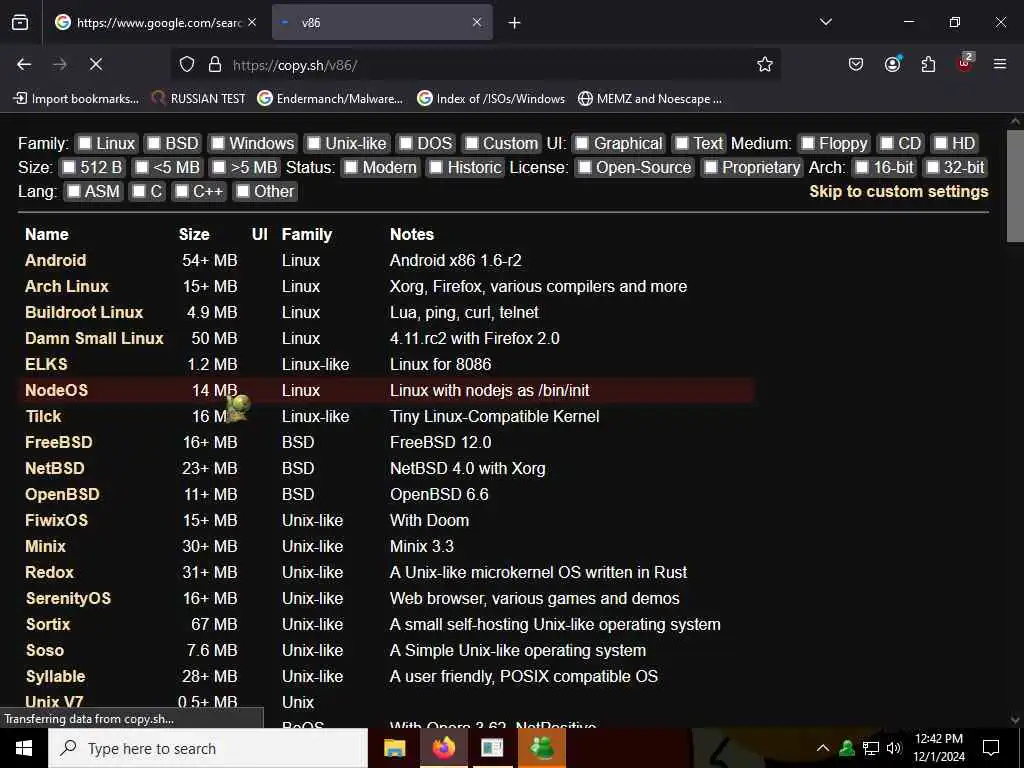
Task: Check the ASM language filter
Action: [x=74, y=191]
